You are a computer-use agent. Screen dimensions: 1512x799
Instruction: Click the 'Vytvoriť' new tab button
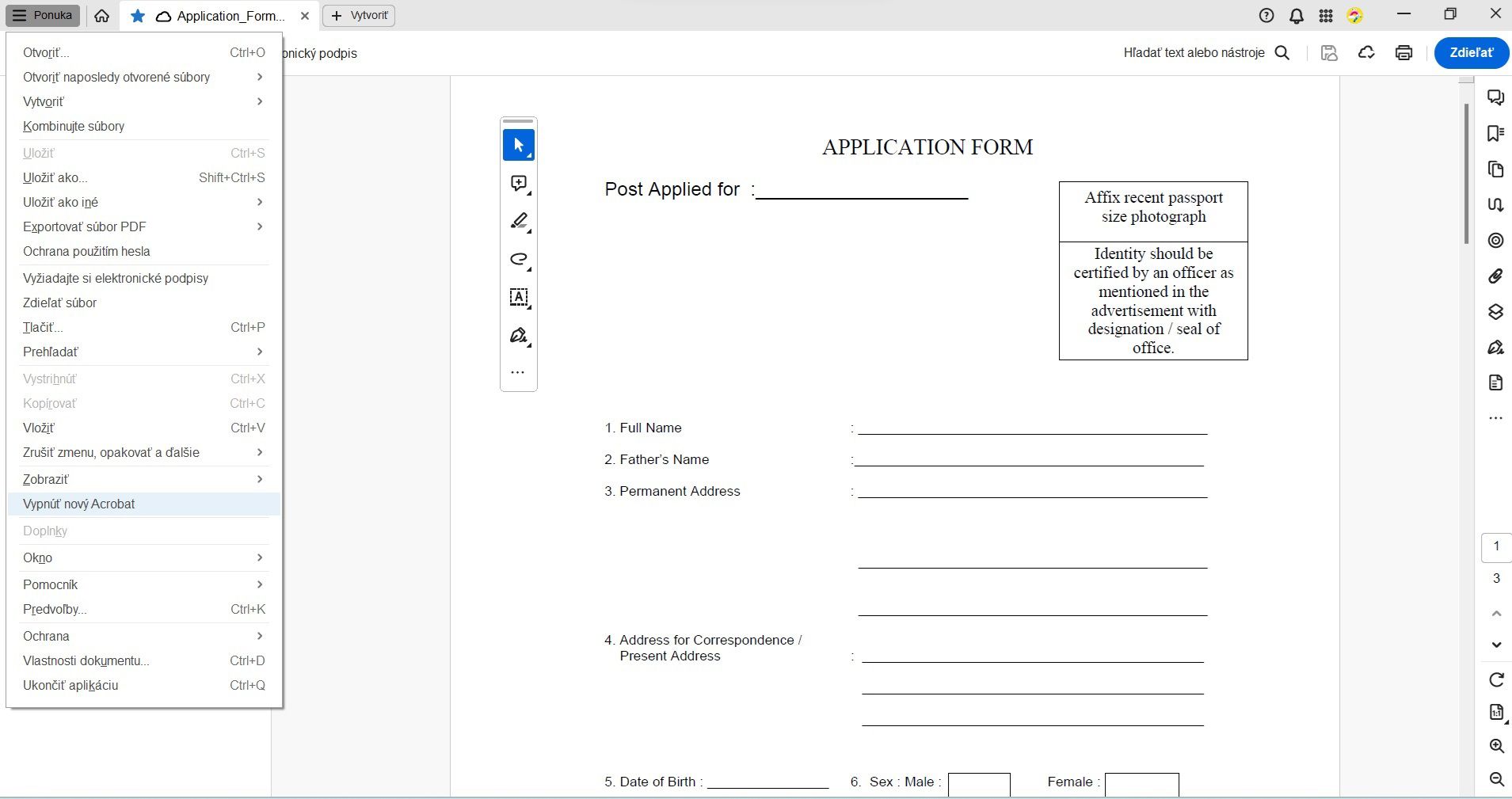[359, 16]
